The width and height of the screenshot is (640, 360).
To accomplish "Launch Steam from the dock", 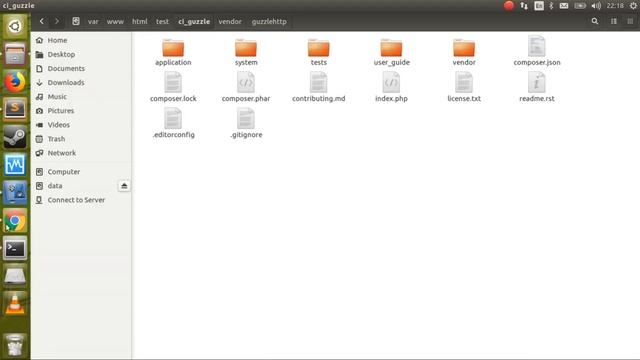I will pos(15,137).
